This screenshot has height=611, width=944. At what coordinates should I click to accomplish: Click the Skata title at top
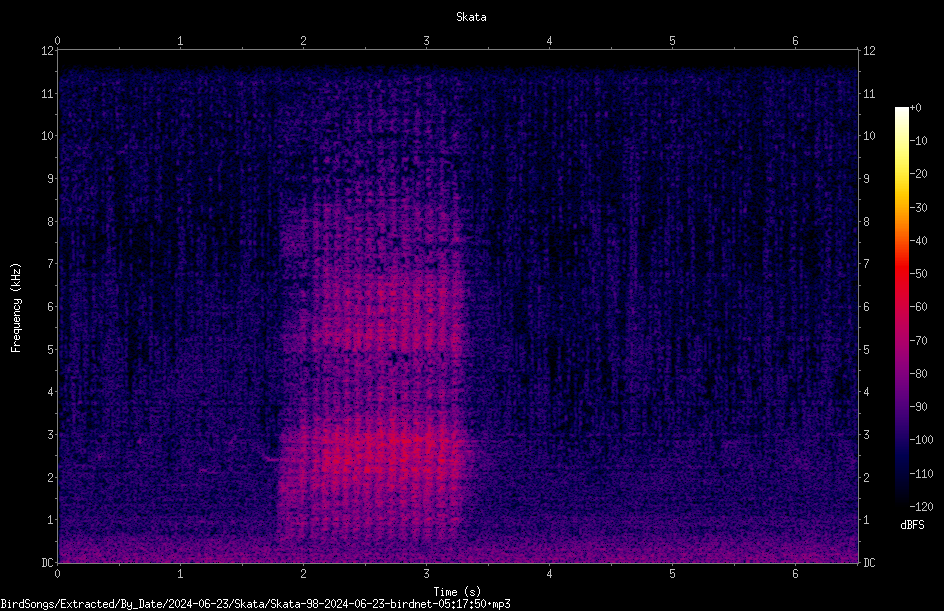[471, 17]
